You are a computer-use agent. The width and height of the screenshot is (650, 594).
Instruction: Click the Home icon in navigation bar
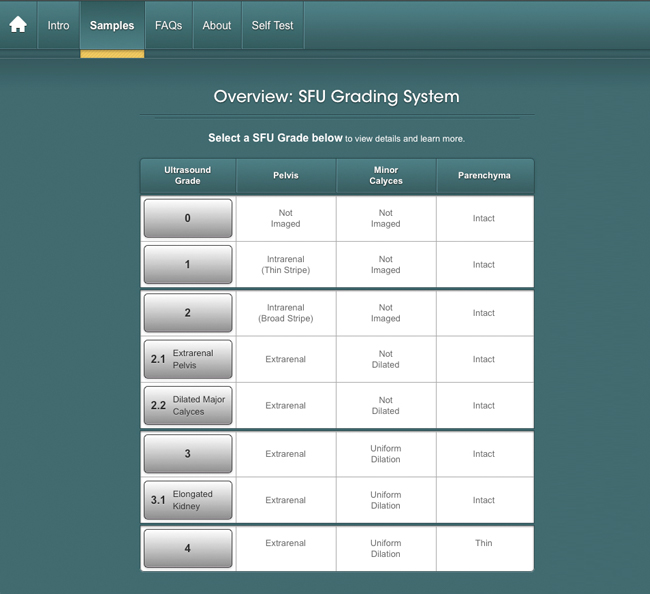click(18, 25)
